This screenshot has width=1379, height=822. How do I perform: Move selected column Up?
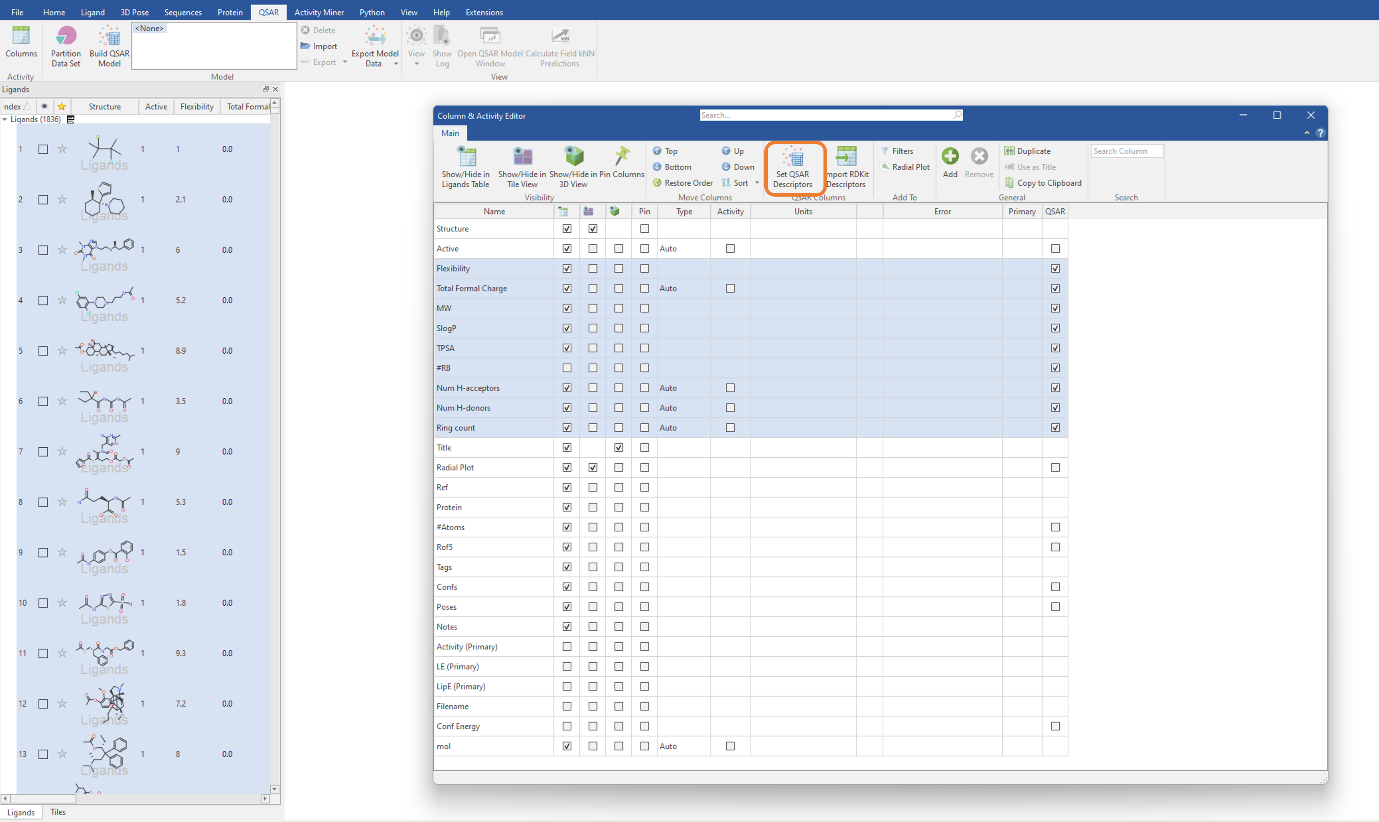(x=732, y=151)
